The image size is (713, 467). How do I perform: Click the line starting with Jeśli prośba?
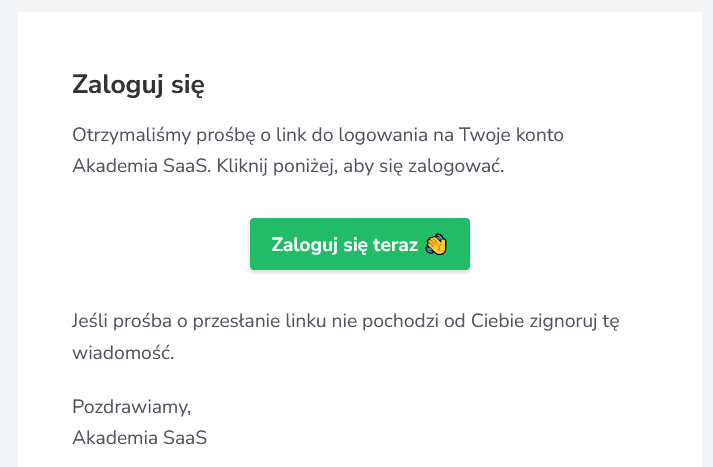coord(348,322)
